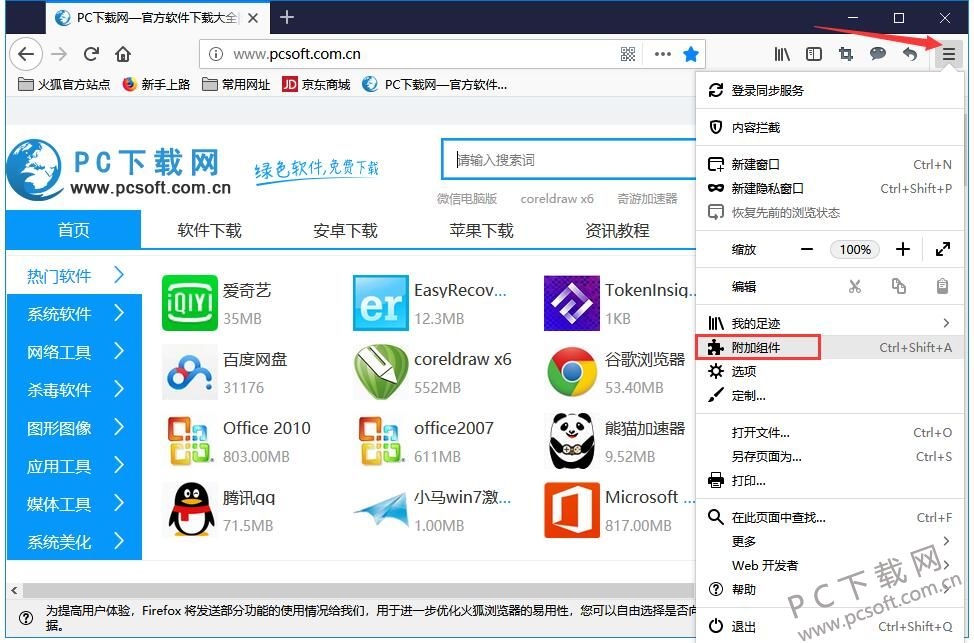Open 选项 settings menu item

[830, 372]
